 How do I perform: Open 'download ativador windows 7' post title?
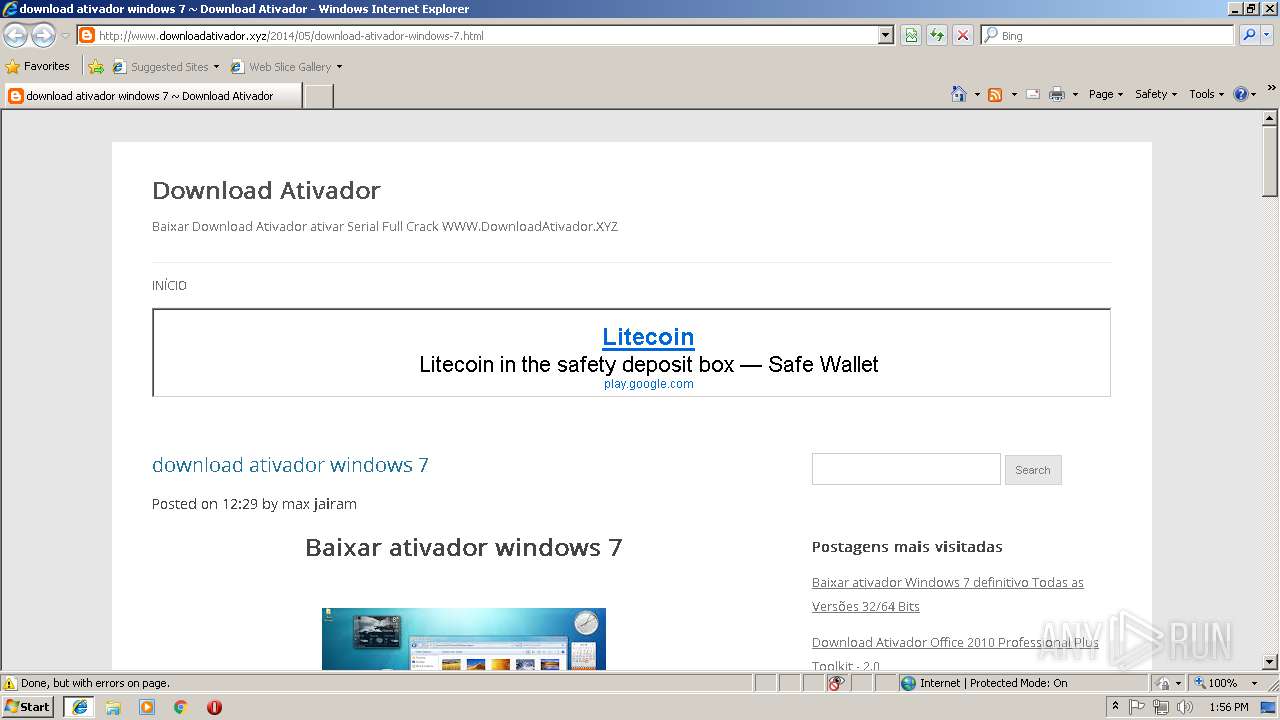[290, 465]
